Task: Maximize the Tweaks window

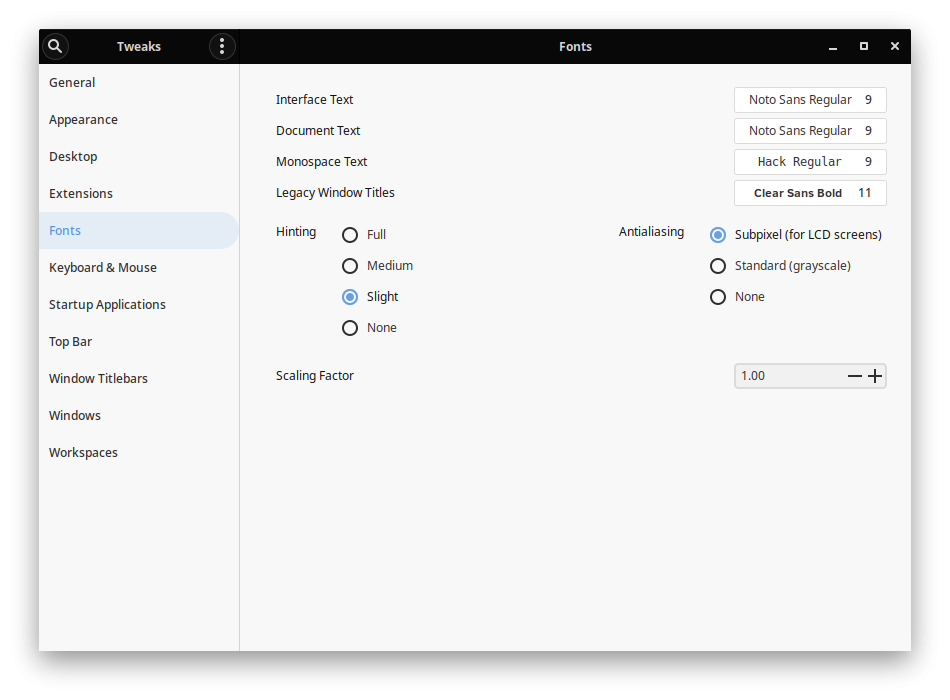Action: tap(864, 46)
